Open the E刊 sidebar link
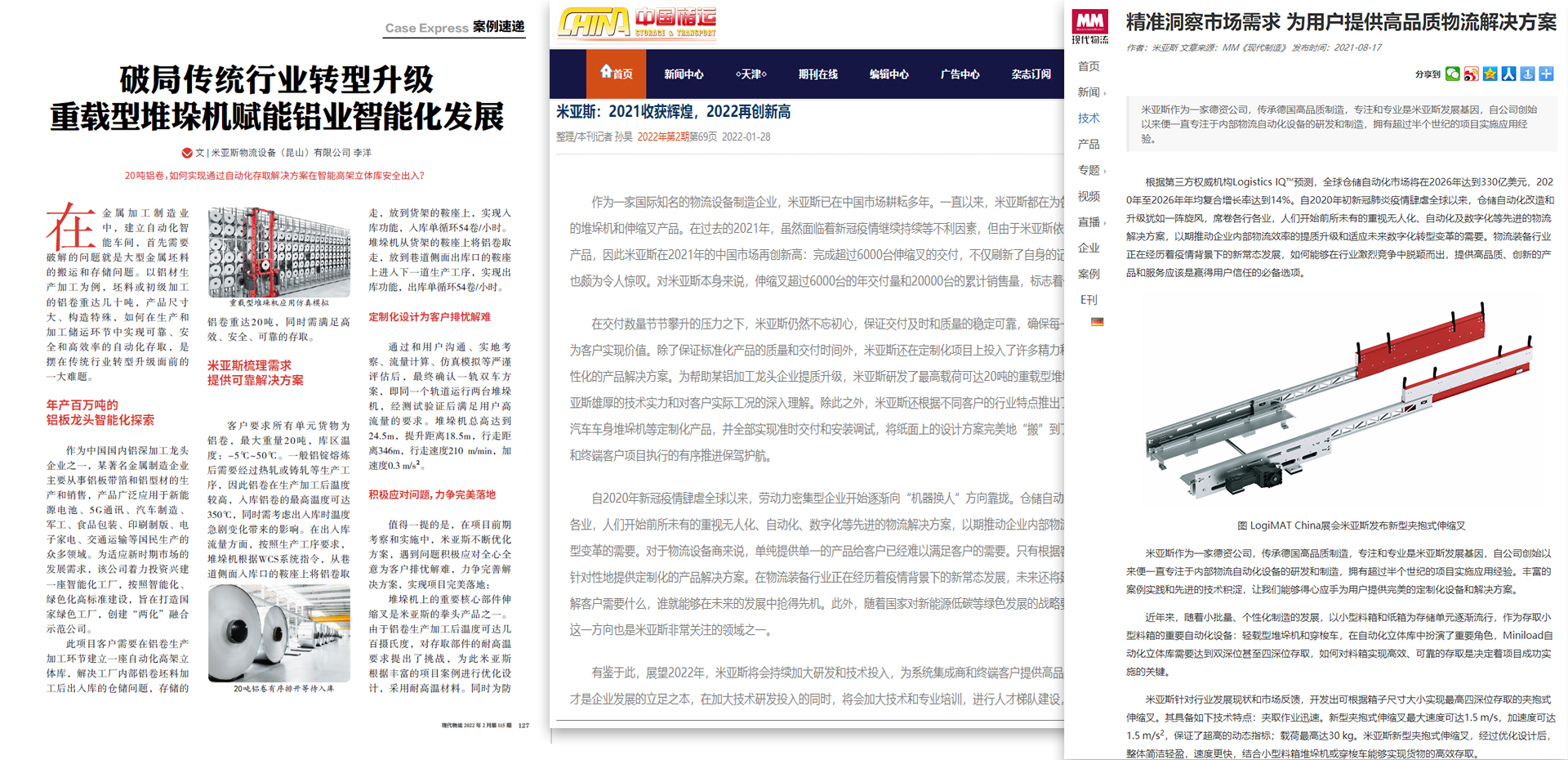 (x=1089, y=300)
